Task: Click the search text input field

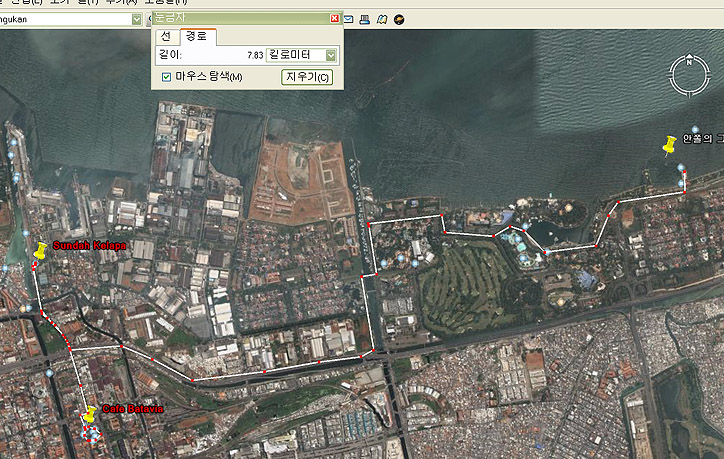Action: 65,19
